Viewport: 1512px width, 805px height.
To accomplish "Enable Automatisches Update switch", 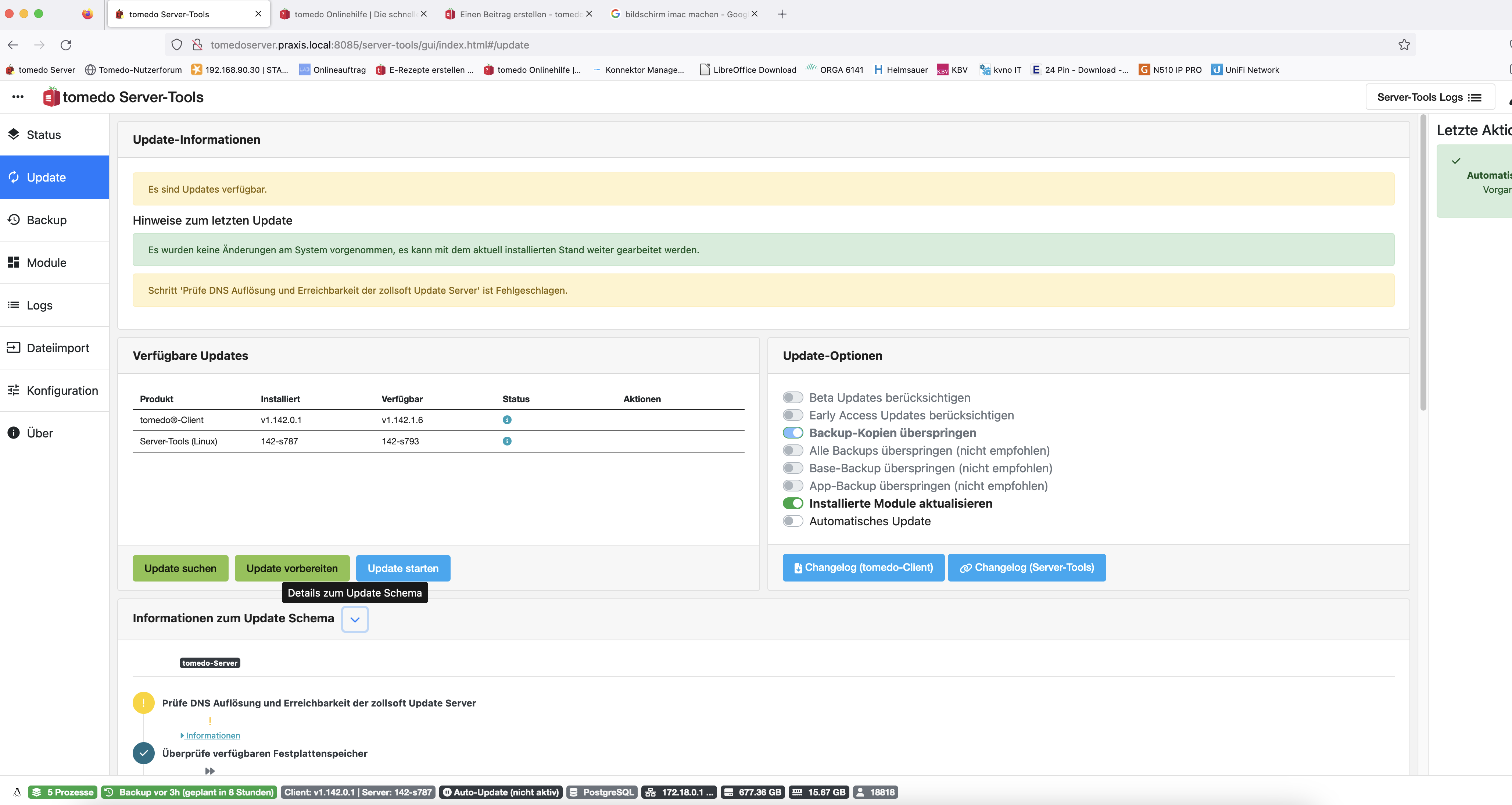I will (x=792, y=521).
